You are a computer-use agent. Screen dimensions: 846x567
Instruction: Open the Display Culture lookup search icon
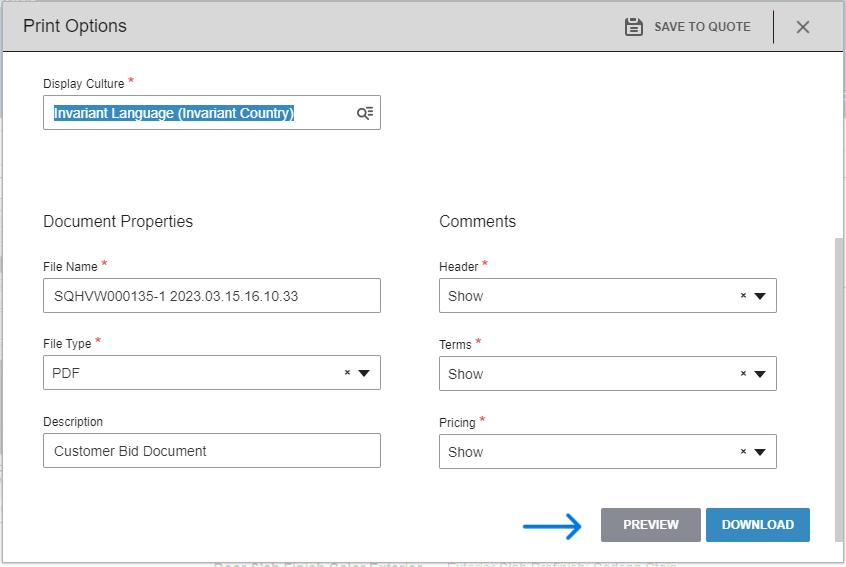365,113
